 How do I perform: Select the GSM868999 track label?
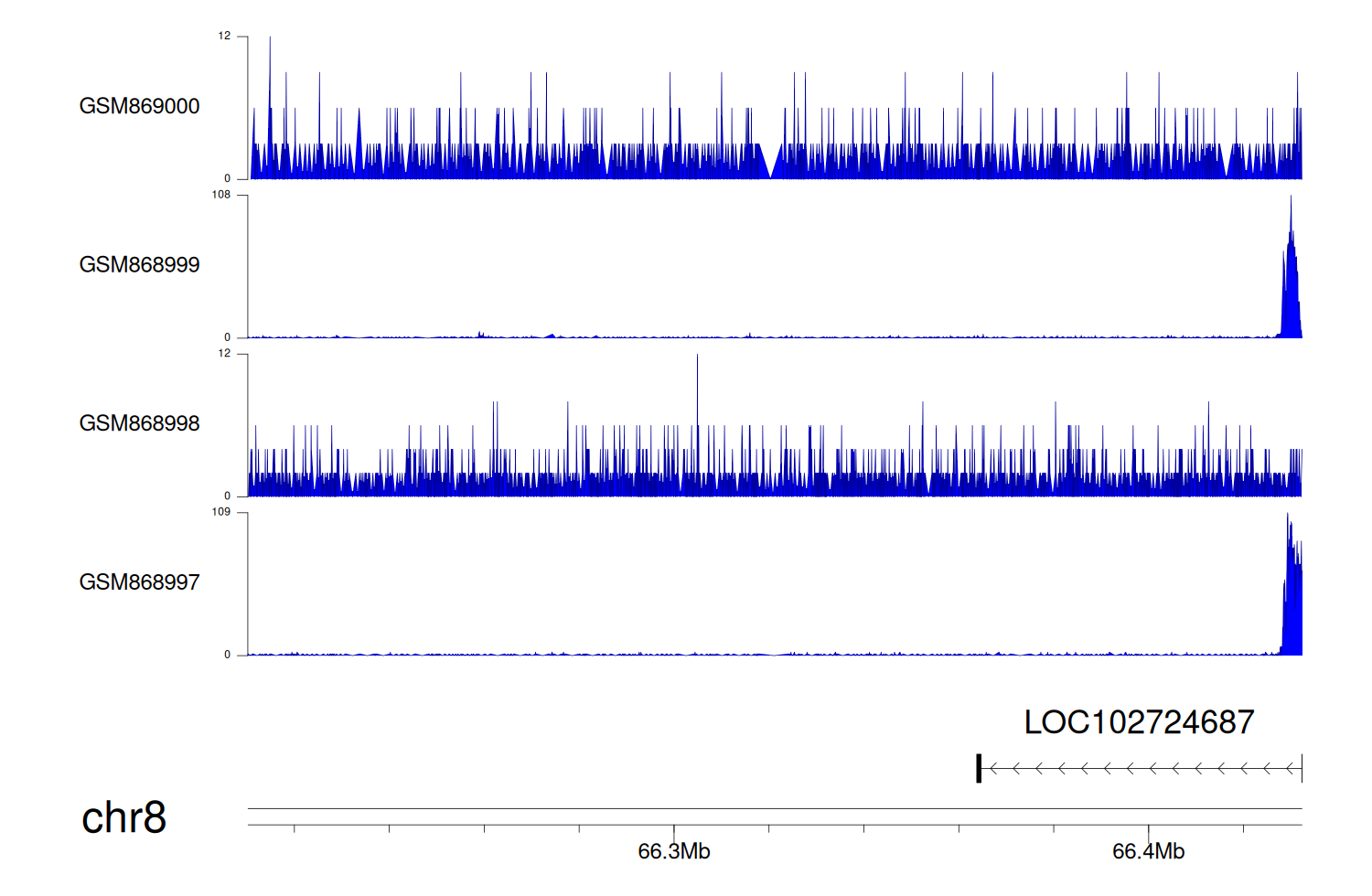tap(139, 265)
